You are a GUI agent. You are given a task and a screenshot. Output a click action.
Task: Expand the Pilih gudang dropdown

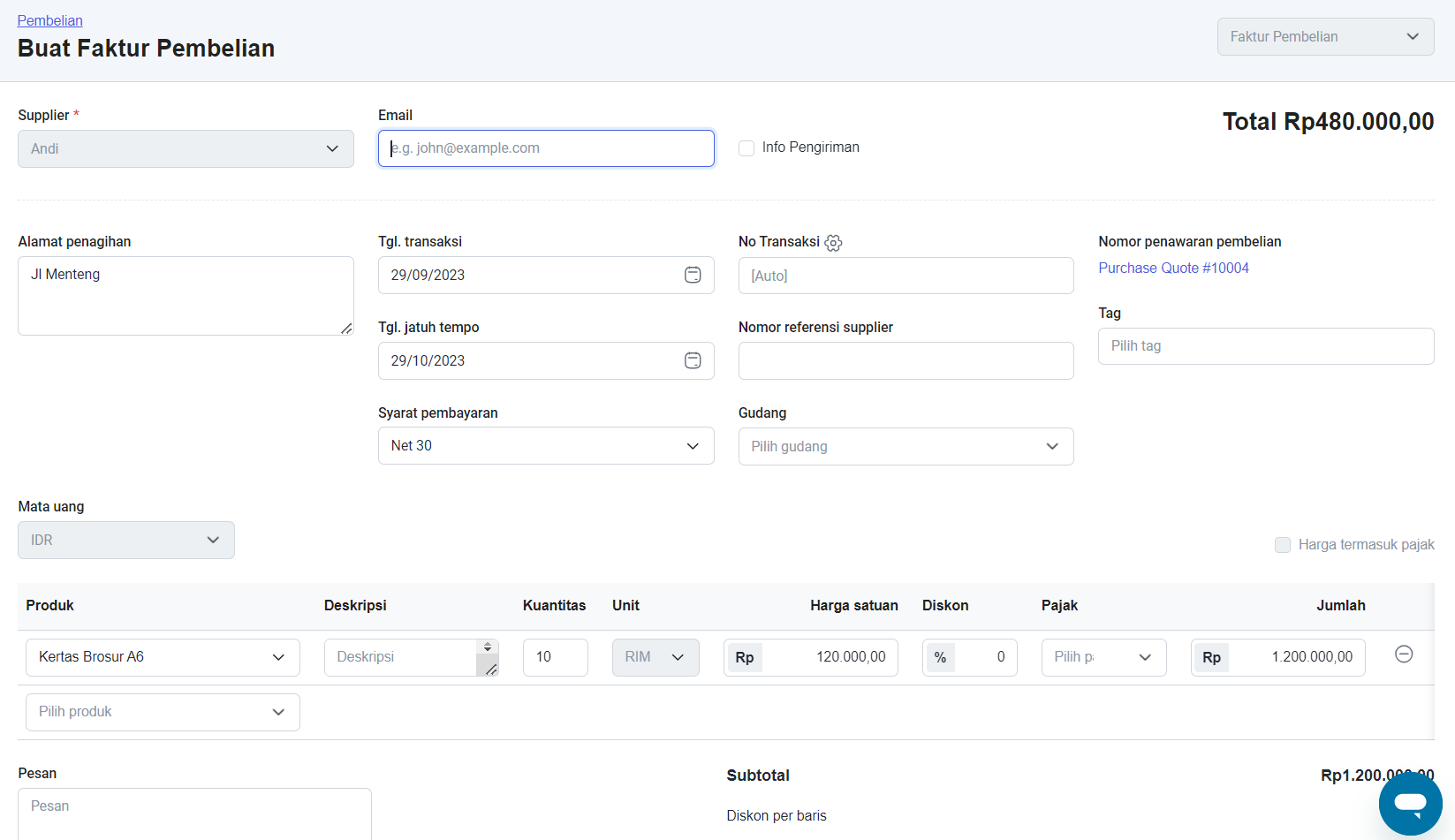[x=906, y=447]
